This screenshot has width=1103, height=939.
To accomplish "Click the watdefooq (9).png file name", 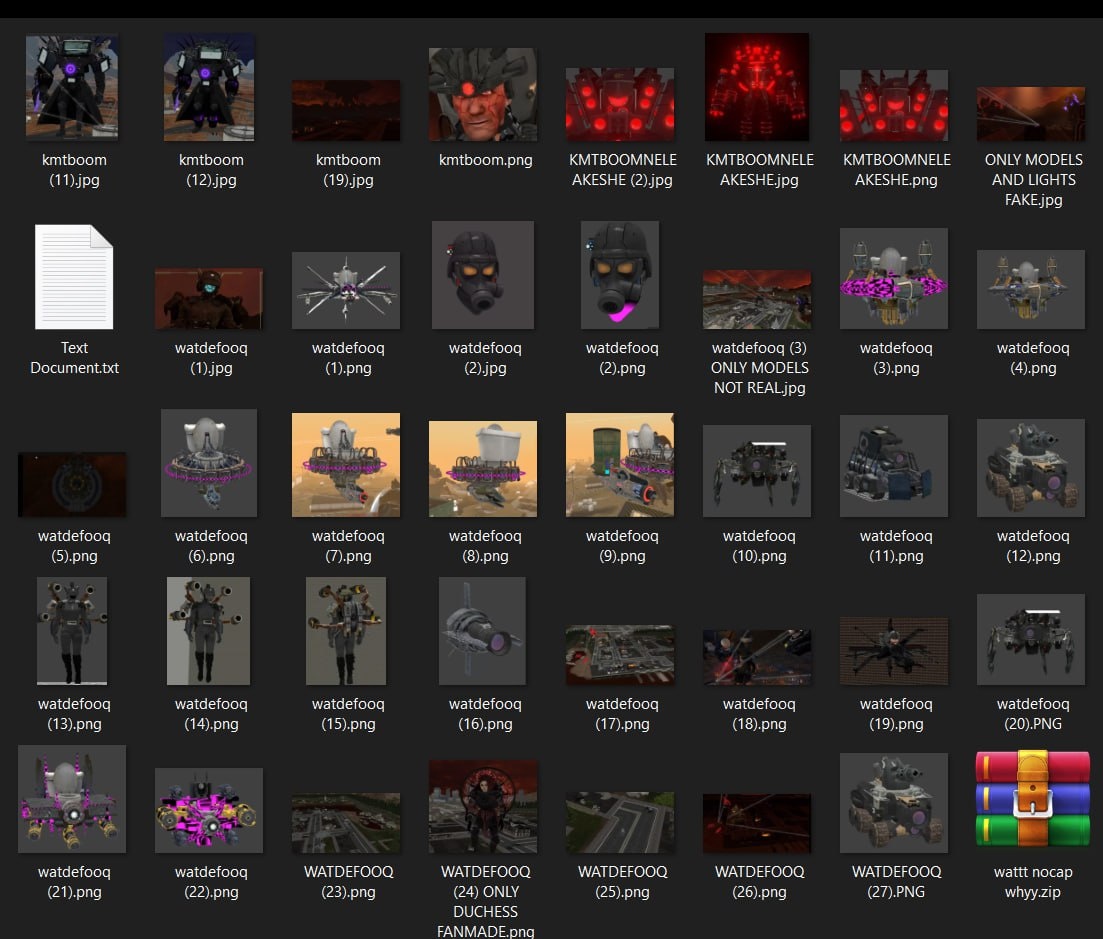I will click(x=623, y=546).
